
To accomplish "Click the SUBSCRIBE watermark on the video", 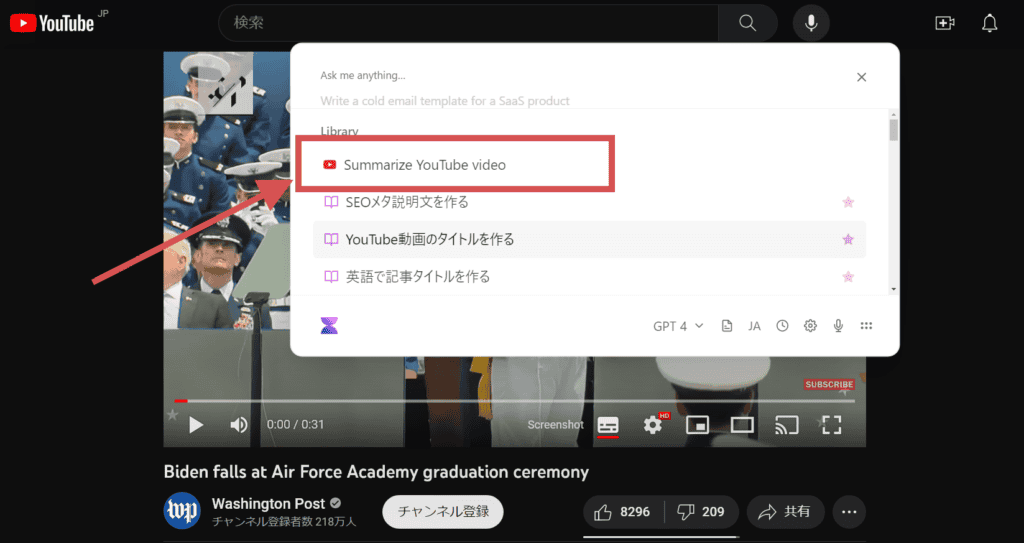I will [829, 385].
